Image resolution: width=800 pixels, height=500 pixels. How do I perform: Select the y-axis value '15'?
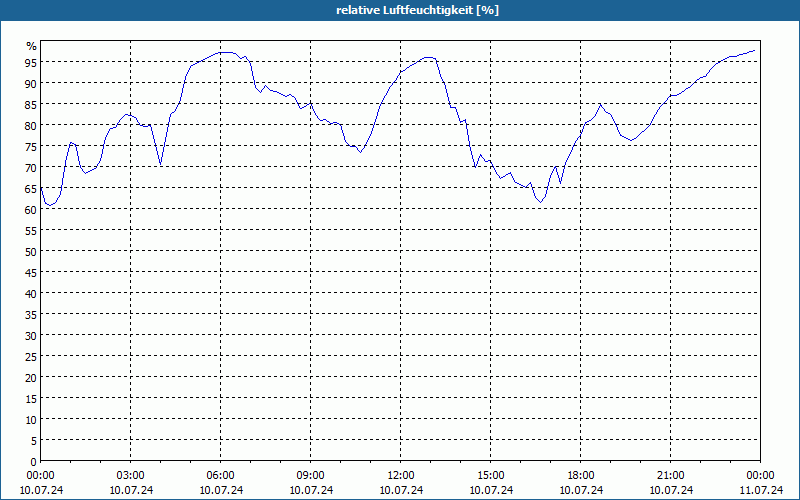[x=31, y=398]
